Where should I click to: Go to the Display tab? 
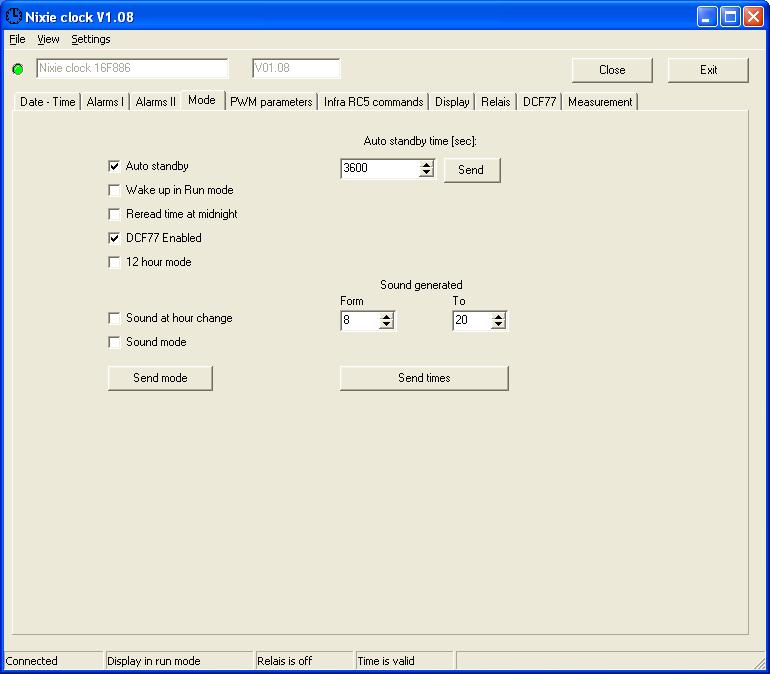point(452,102)
